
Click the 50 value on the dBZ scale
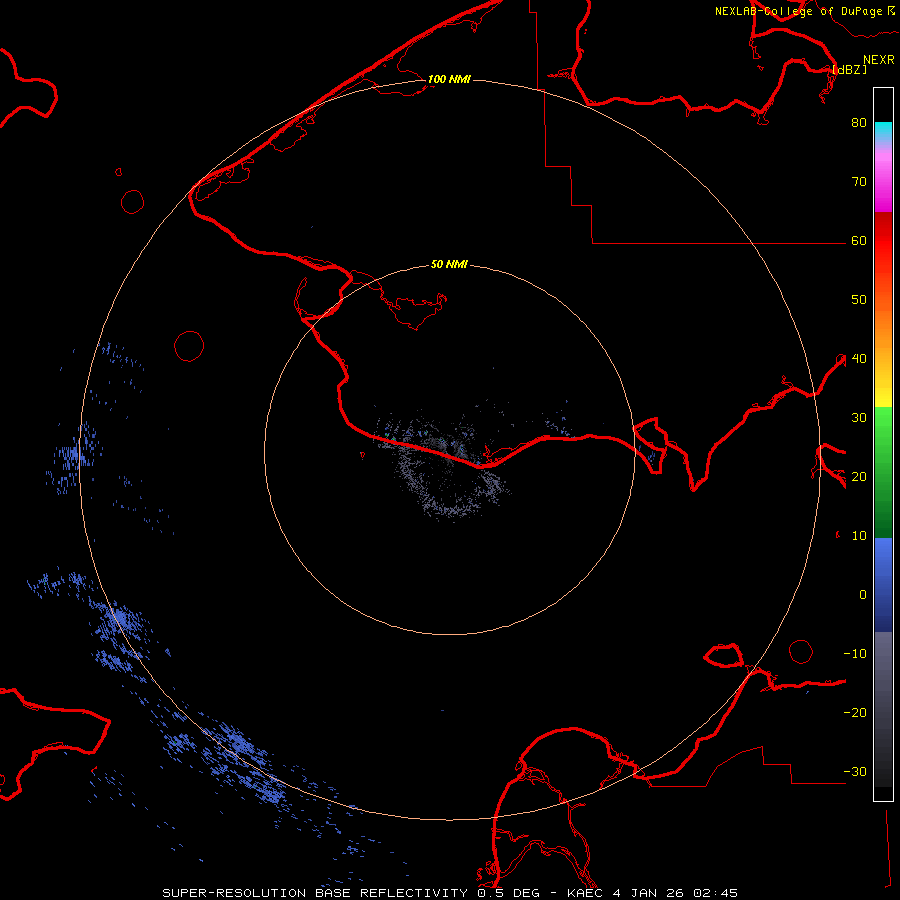pyautogui.click(x=859, y=300)
